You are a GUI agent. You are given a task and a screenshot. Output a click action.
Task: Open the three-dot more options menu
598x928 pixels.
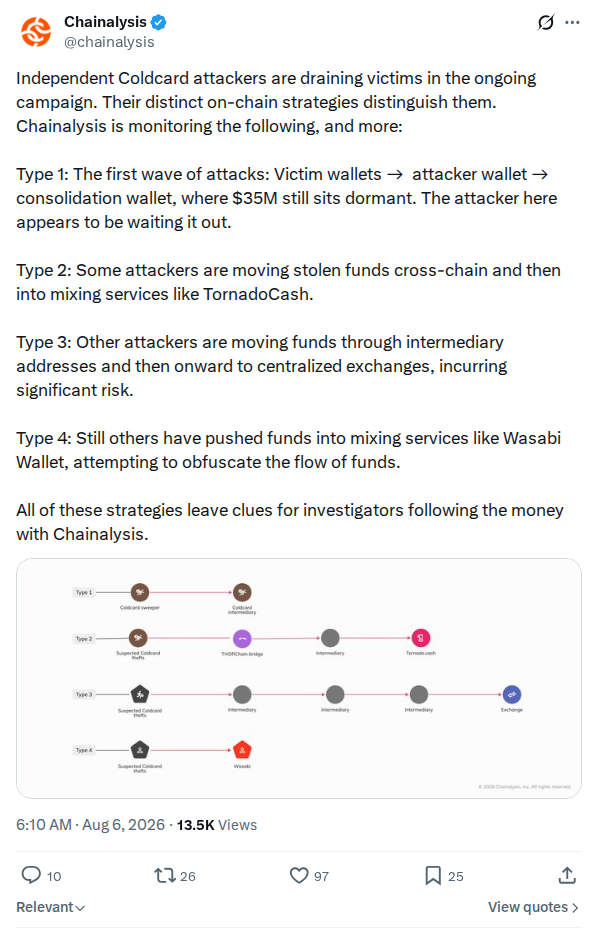pyautogui.click(x=573, y=22)
